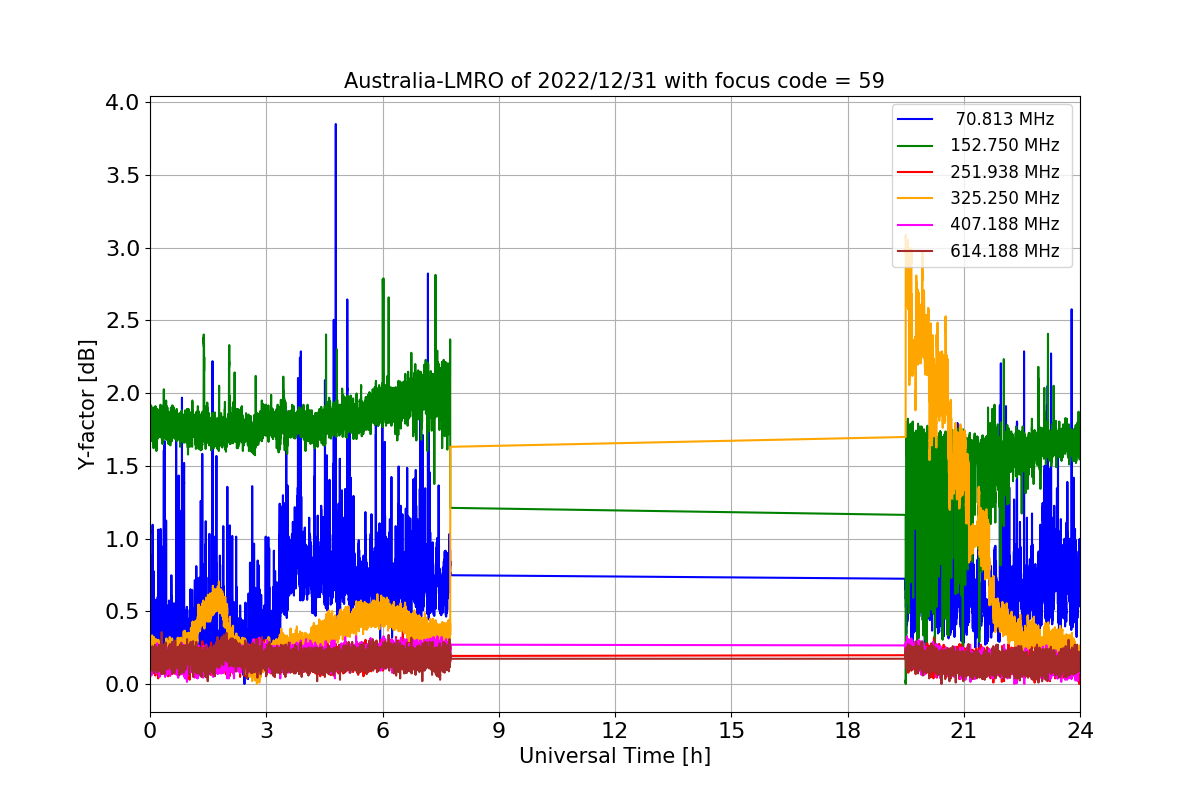Click the 24 tick label on time axis
This screenshot has width=1200, height=800.
[x=1080, y=731]
